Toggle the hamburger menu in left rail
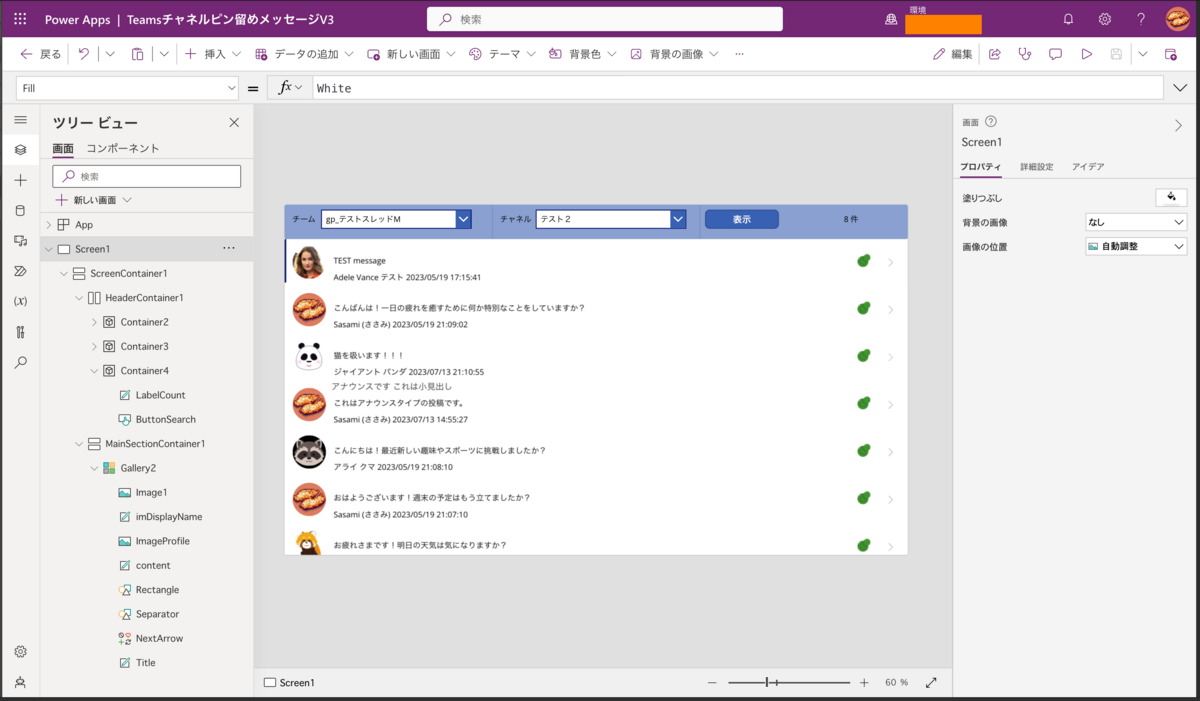 pyautogui.click(x=20, y=119)
